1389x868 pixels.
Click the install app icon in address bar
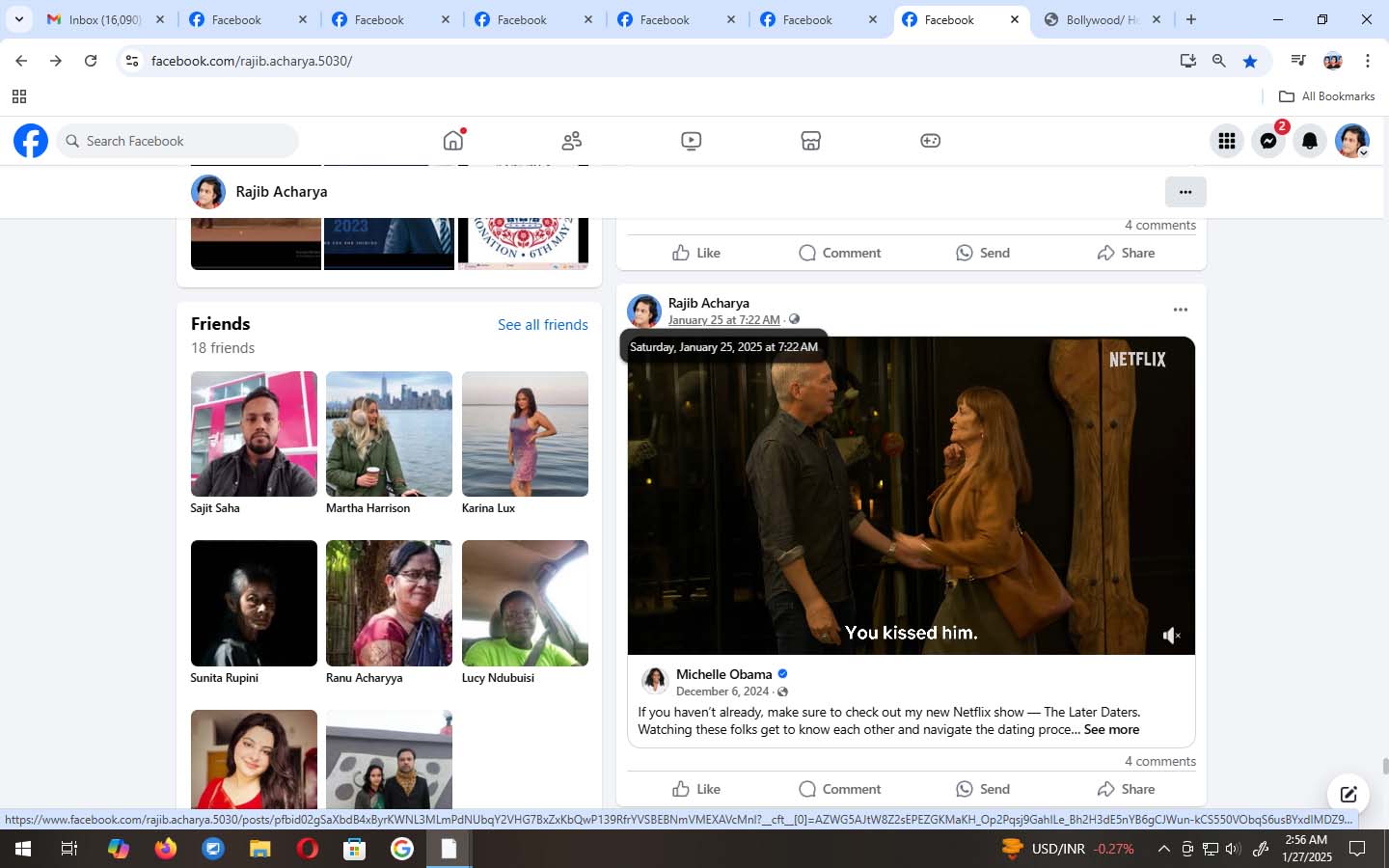(x=1188, y=61)
